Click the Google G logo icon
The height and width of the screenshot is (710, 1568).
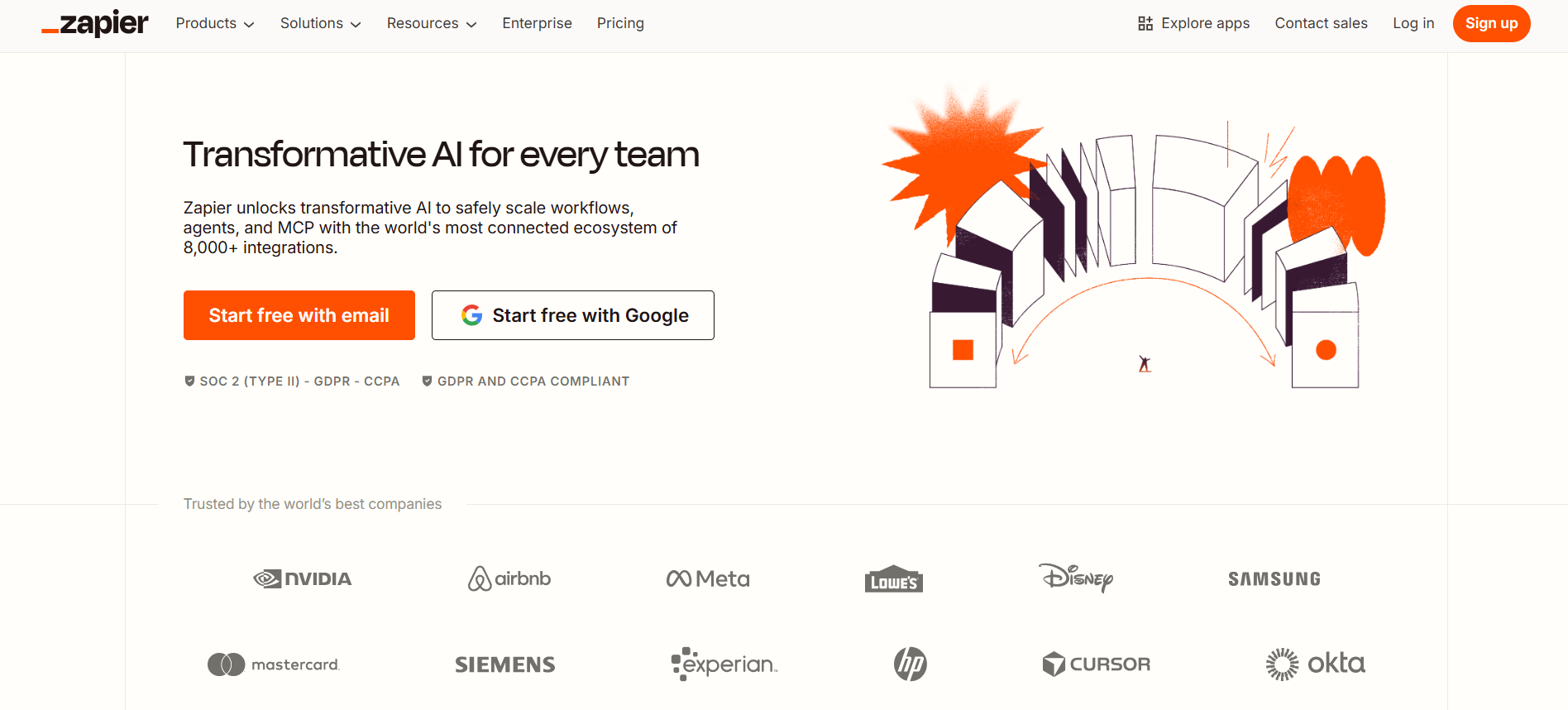tap(471, 315)
